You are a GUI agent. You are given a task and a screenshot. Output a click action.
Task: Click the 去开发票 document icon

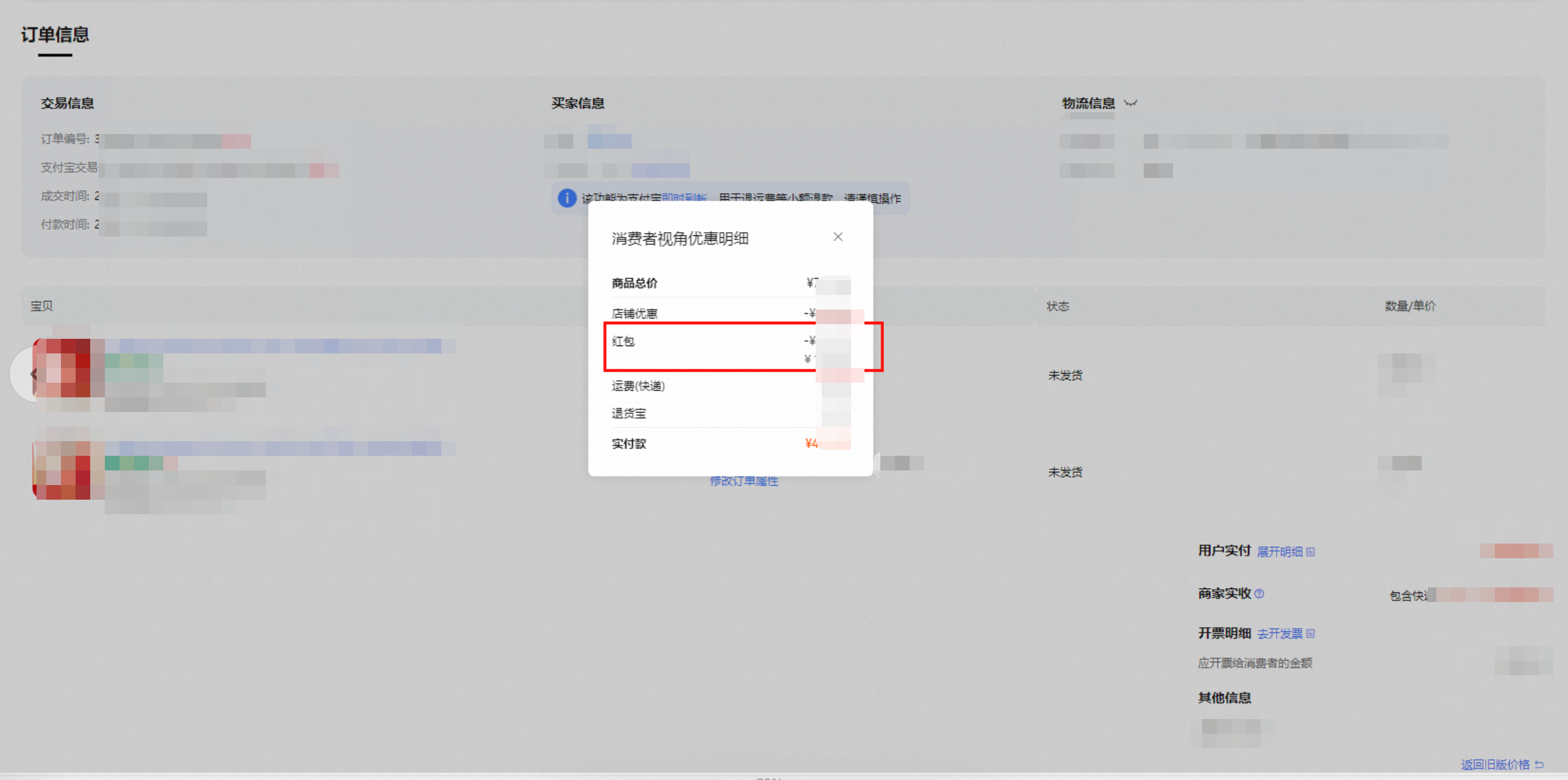1310,634
